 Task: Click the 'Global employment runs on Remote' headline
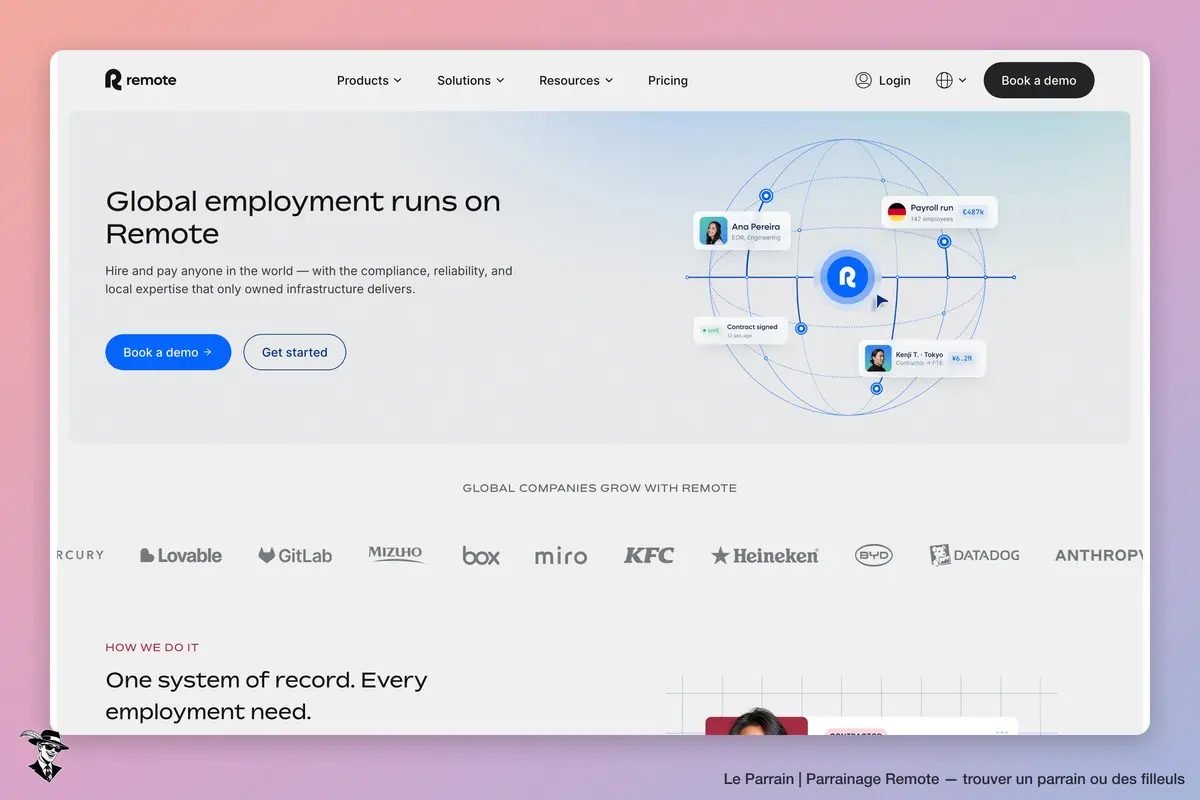click(303, 217)
